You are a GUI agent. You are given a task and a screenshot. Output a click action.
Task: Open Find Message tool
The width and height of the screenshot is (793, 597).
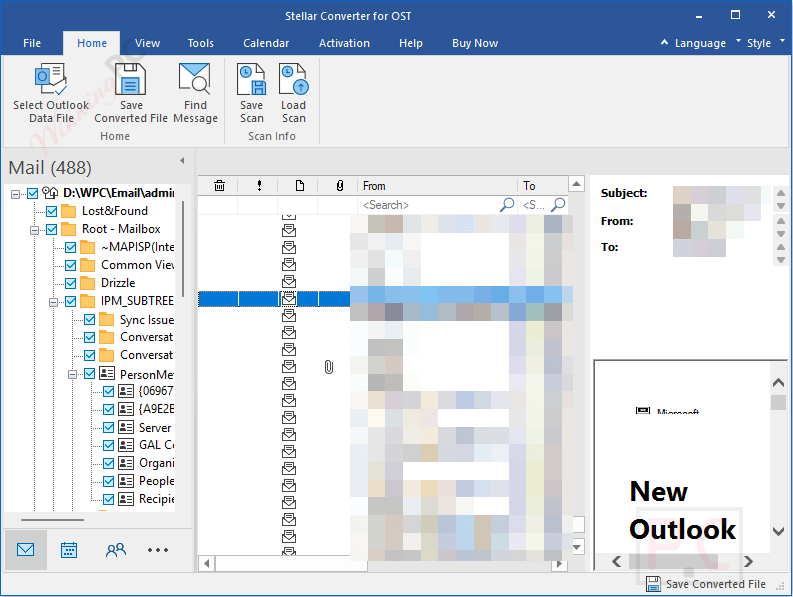195,94
